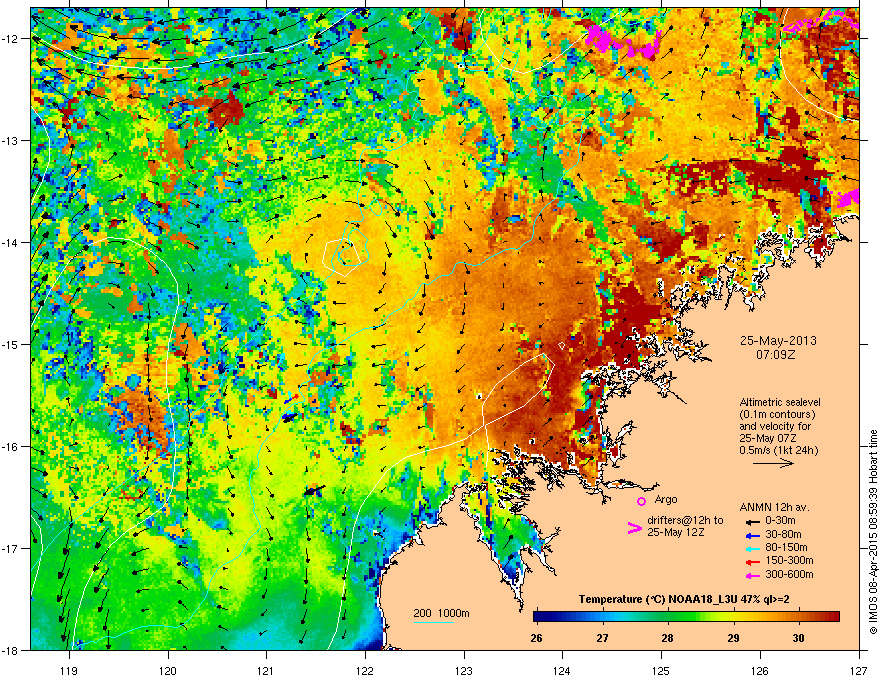Click the '25-May-2013' date label
Screen dimensions: 880x680
[778, 341]
